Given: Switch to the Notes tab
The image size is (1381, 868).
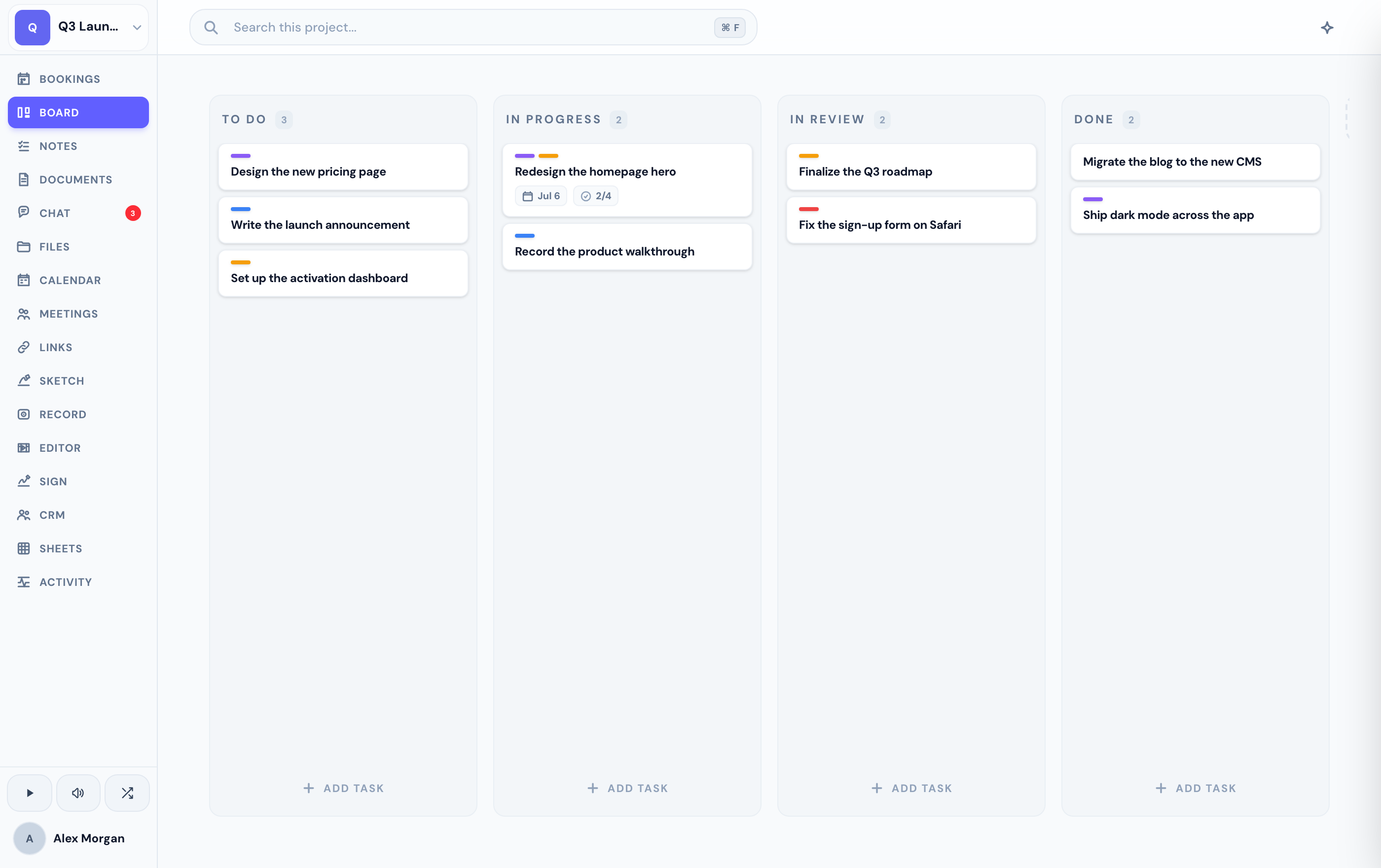Looking at the screenshot, I should [78, 145].
